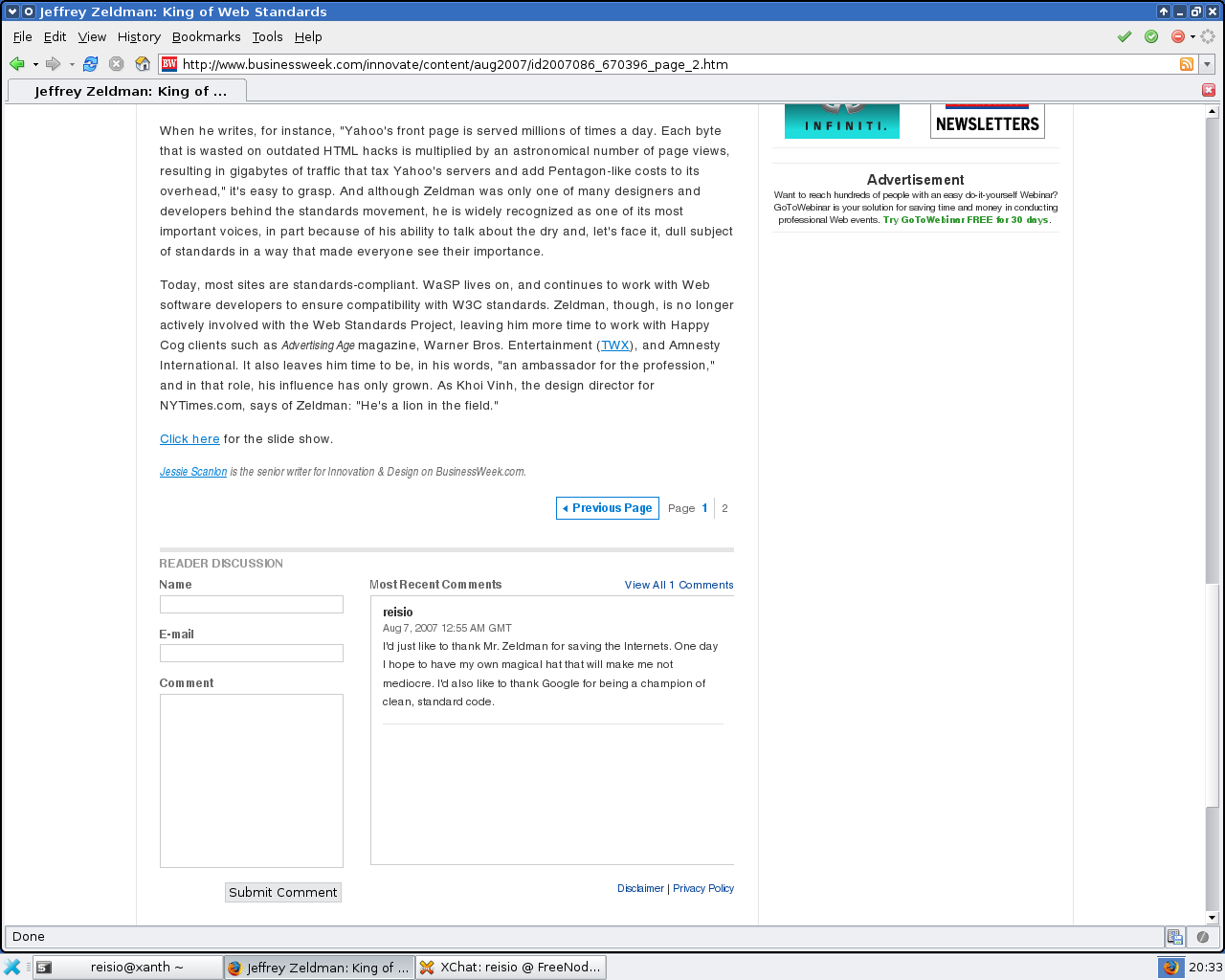Close the tab using the red X icon
Image resolution: width=1225 pixels, height=980 pixels.
(x=1209, y=90)
